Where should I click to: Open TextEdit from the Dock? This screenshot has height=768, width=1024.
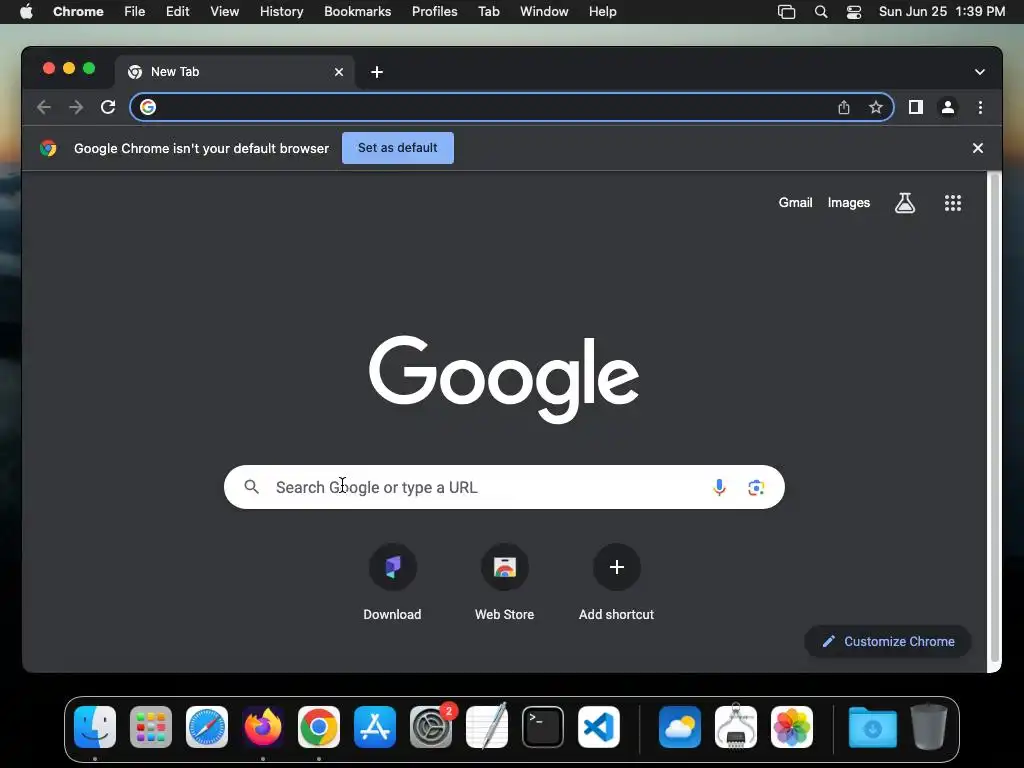(487, 726)
